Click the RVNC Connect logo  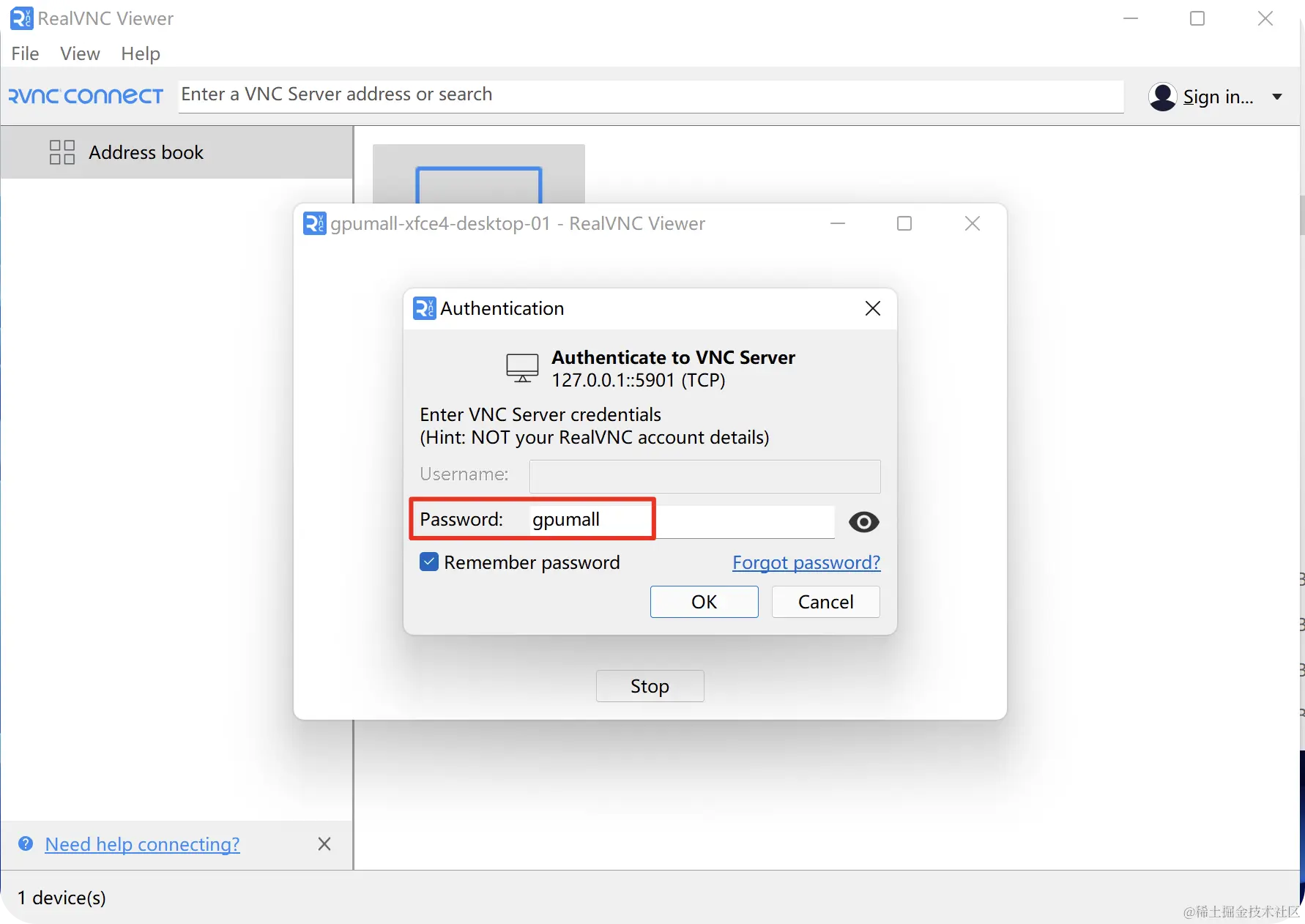pyautogui.click(x=86, y=96)
